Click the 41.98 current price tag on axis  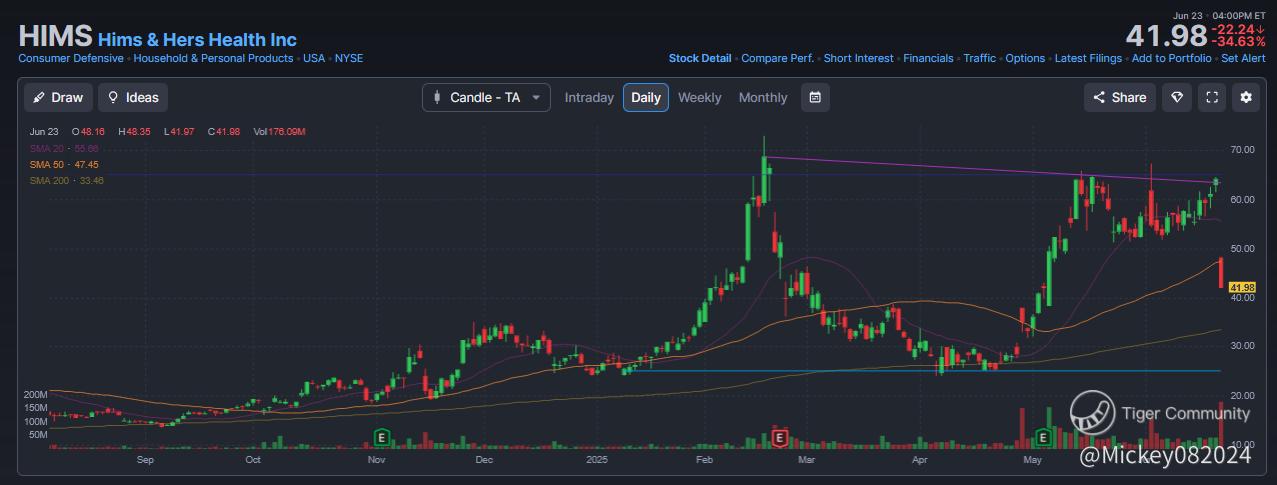coord(1240,288)
